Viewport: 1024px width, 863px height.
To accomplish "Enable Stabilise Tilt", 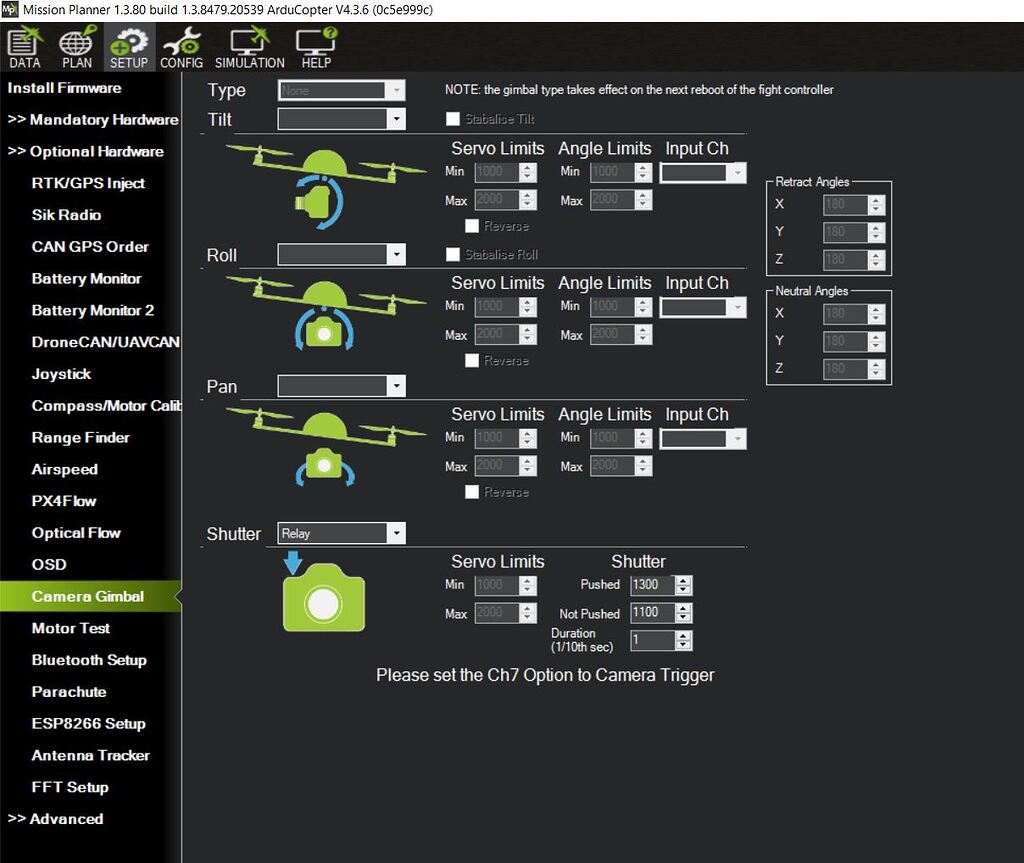I will click(x=452, y=118).
